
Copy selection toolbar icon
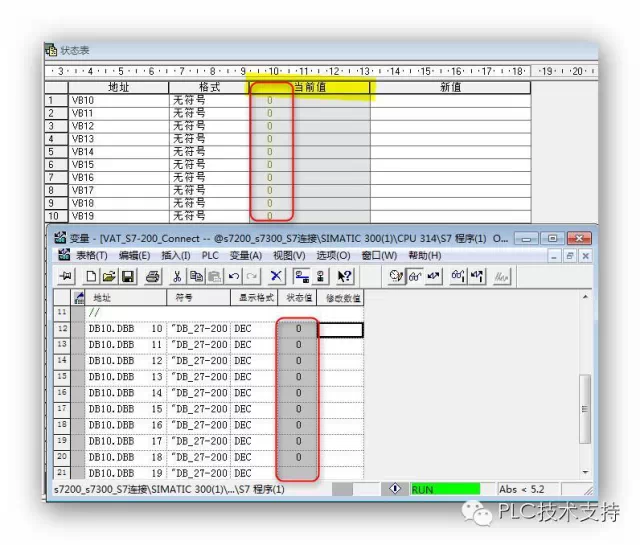point(196,276)
